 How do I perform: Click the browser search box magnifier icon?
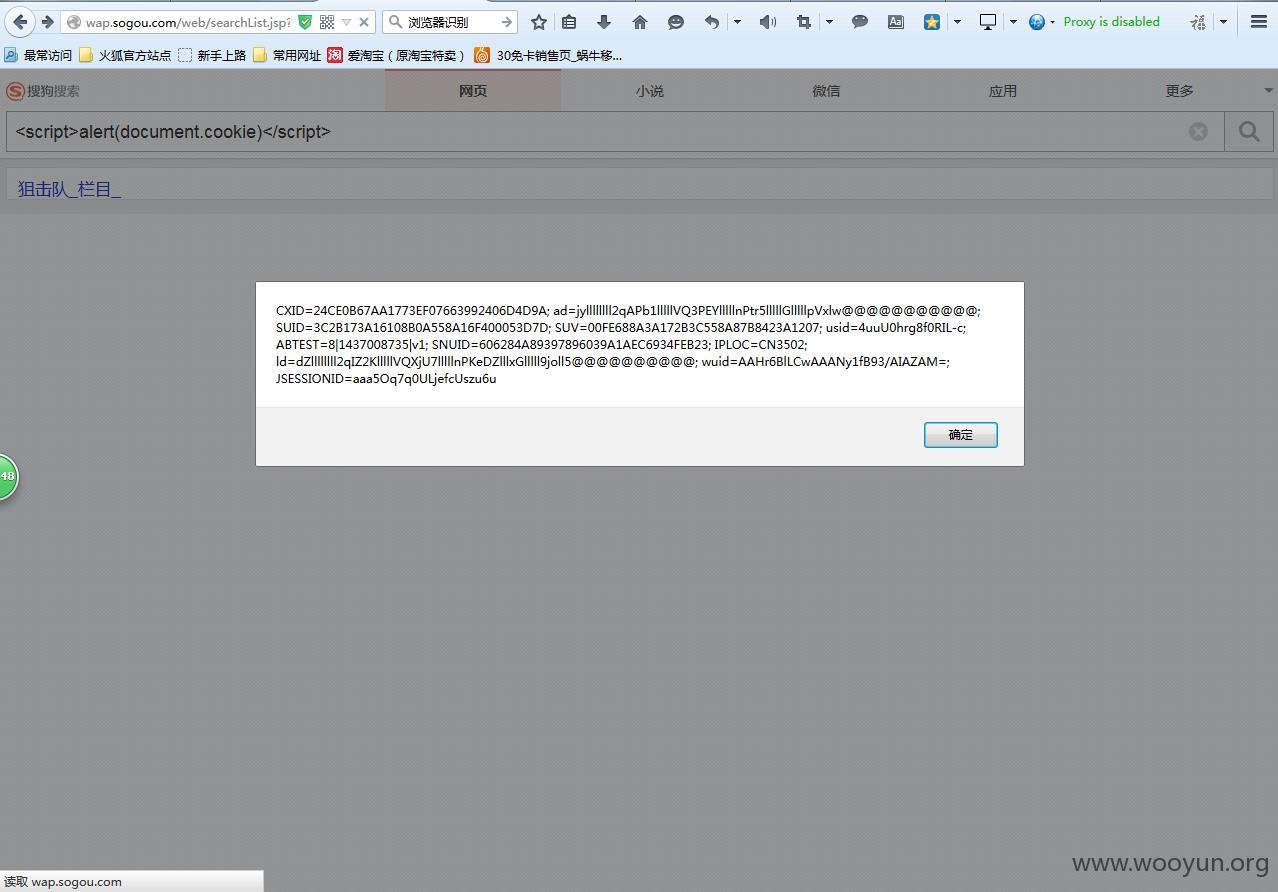(x=395, y=22)
